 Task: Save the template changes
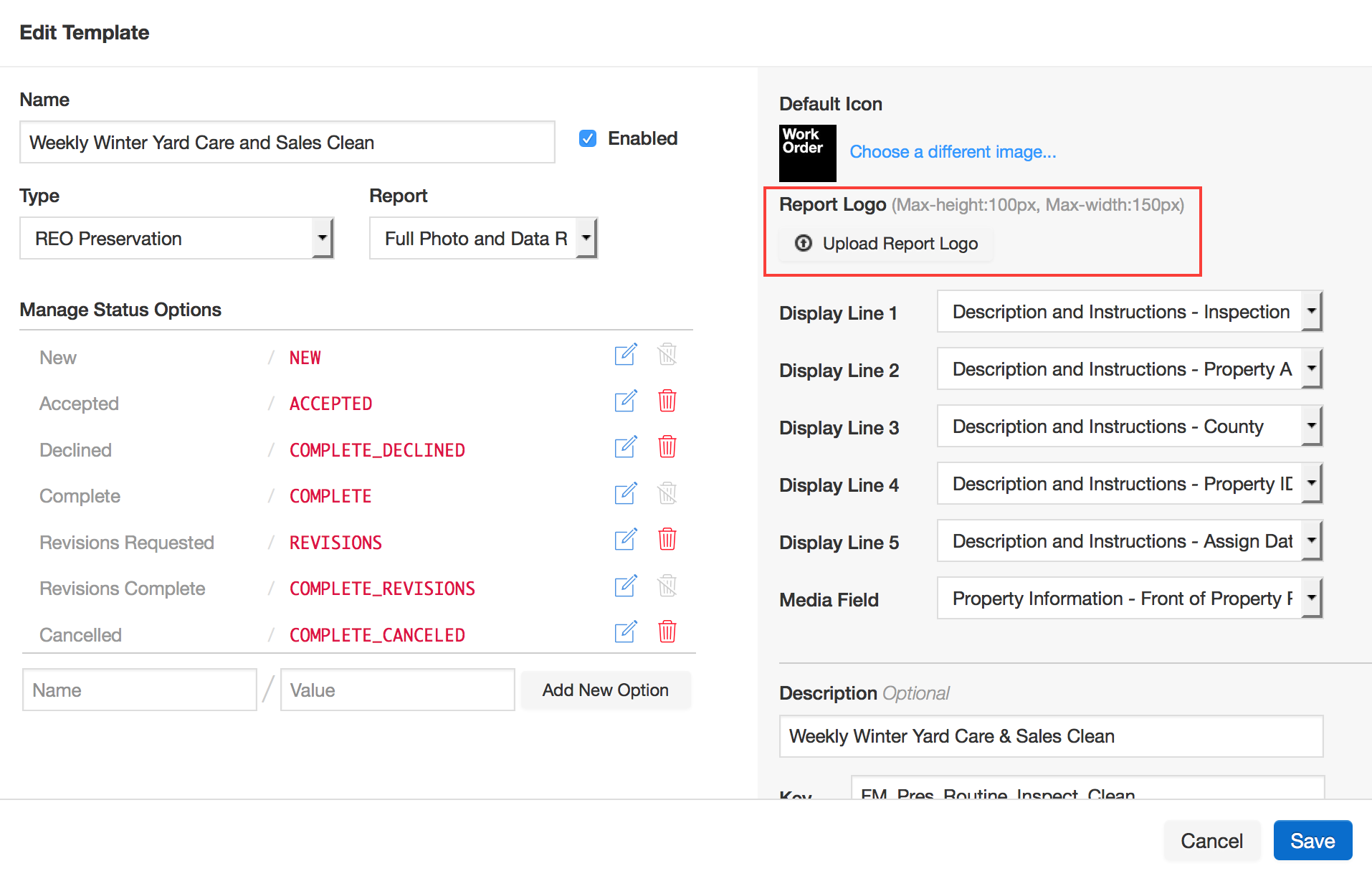(x=1312, y=840)
